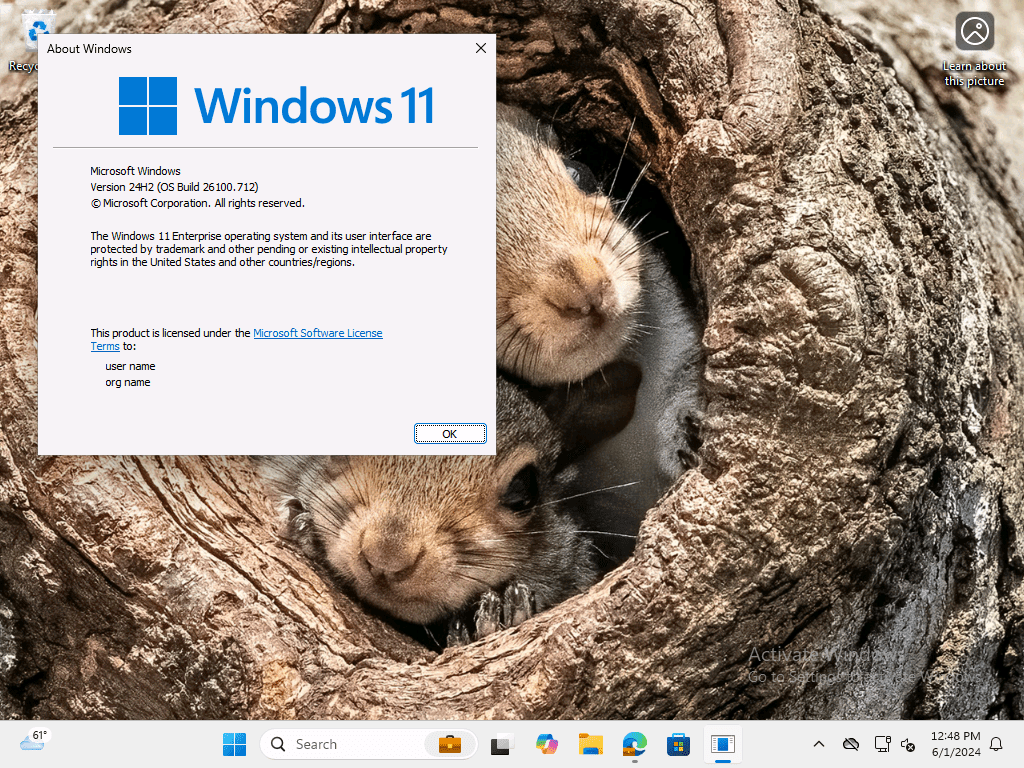Select the active About Windows taskbar icon
The image size is (1024, 768).
pos(722,744)
